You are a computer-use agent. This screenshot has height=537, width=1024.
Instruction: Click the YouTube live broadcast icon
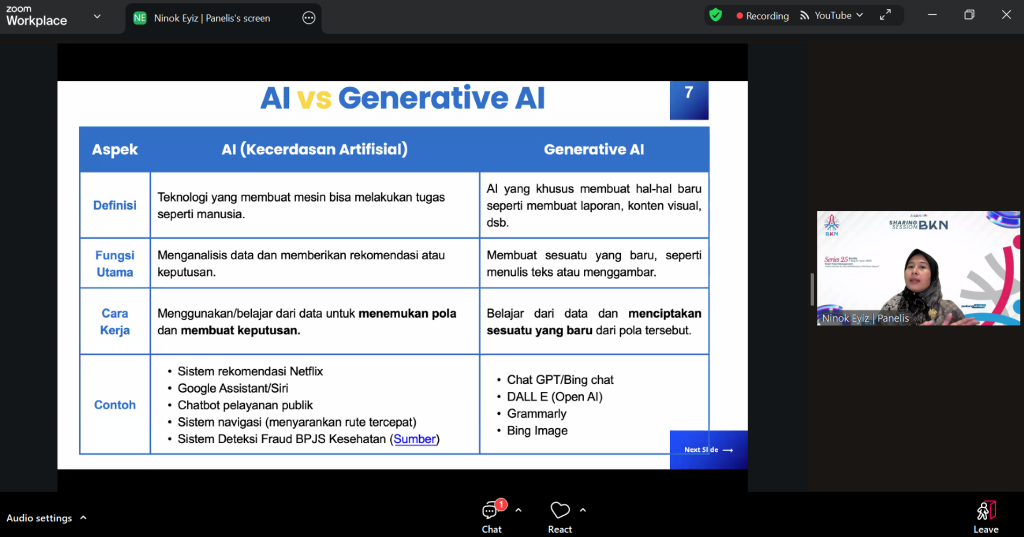[805, 16]
